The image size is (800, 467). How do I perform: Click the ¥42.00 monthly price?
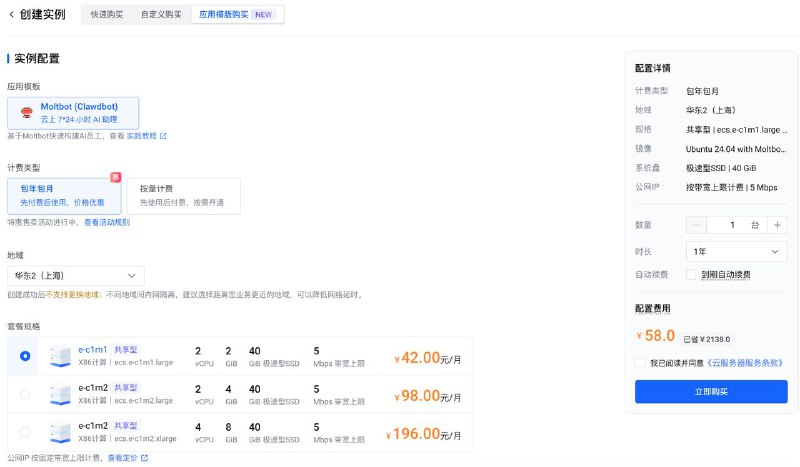[427, 358]
